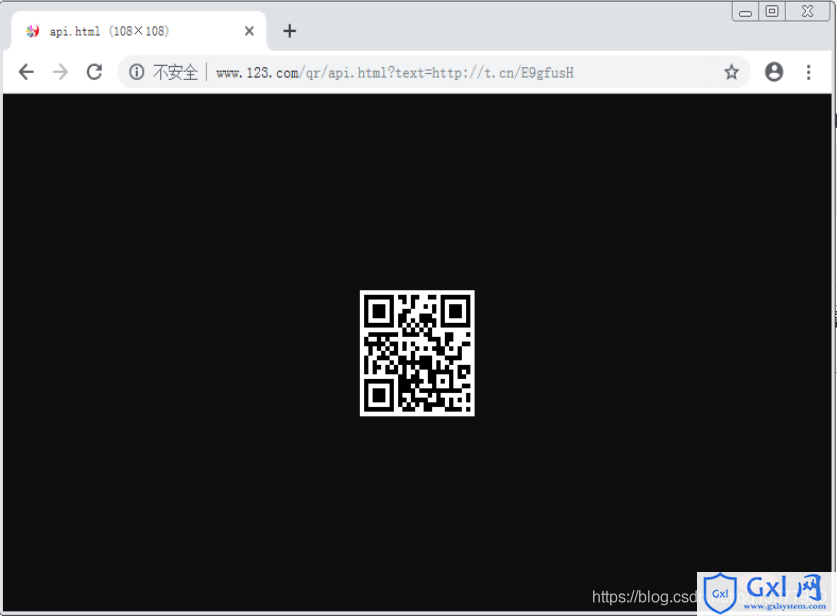The image size is (837, 616).
Task: Open the Chrome three-dot menu
Action: click(809, 72)
